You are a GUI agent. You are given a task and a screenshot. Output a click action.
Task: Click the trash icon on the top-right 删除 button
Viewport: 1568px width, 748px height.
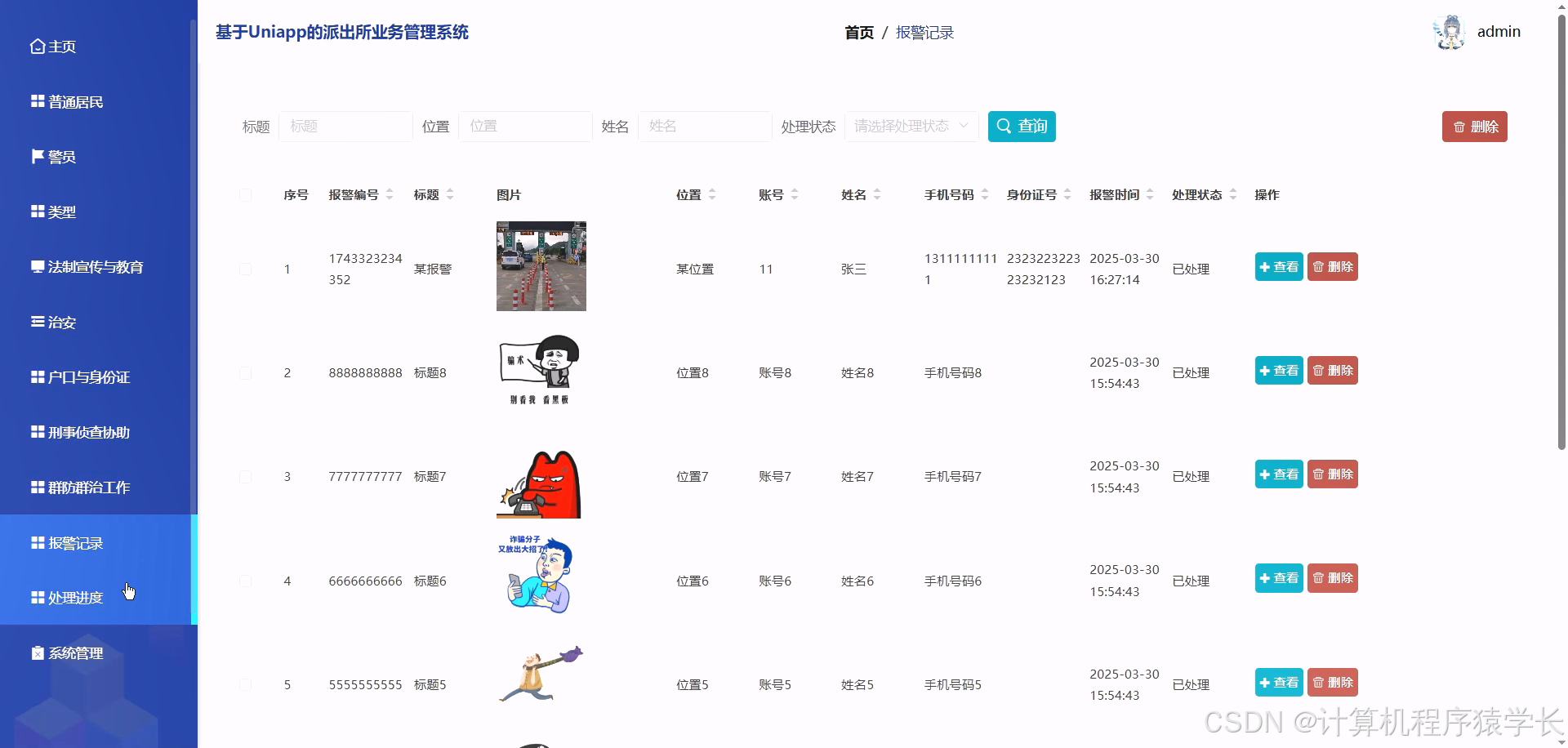click(1459, 127)
